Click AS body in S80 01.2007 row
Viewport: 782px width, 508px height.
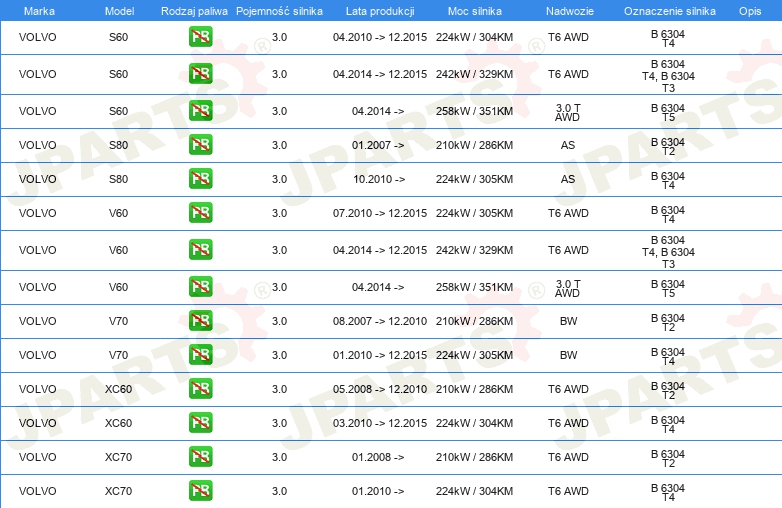coord(568,145)
